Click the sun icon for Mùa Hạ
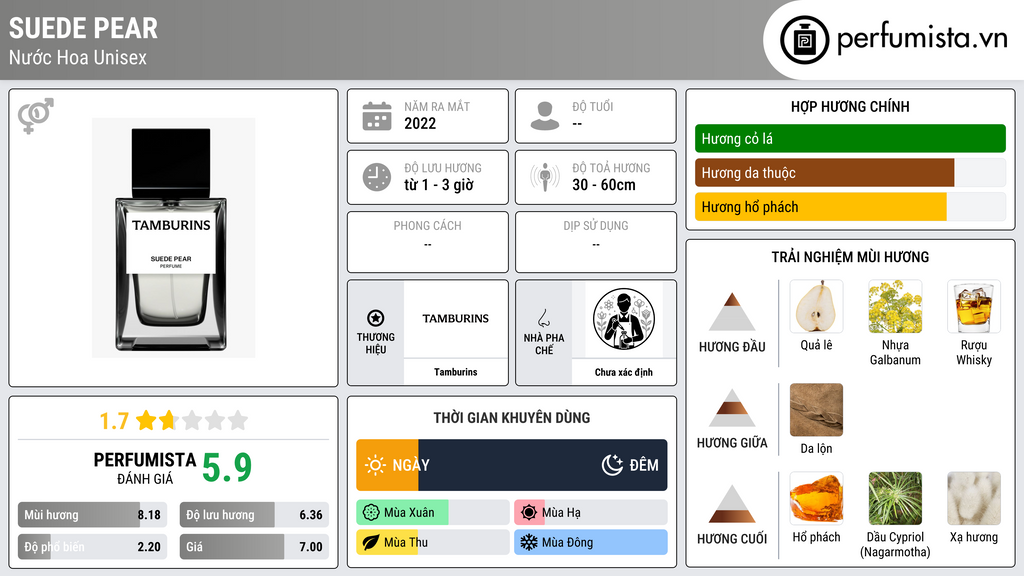Image resolution: width=1024 pixels, height=576 pixels. [x=529, y=513]
